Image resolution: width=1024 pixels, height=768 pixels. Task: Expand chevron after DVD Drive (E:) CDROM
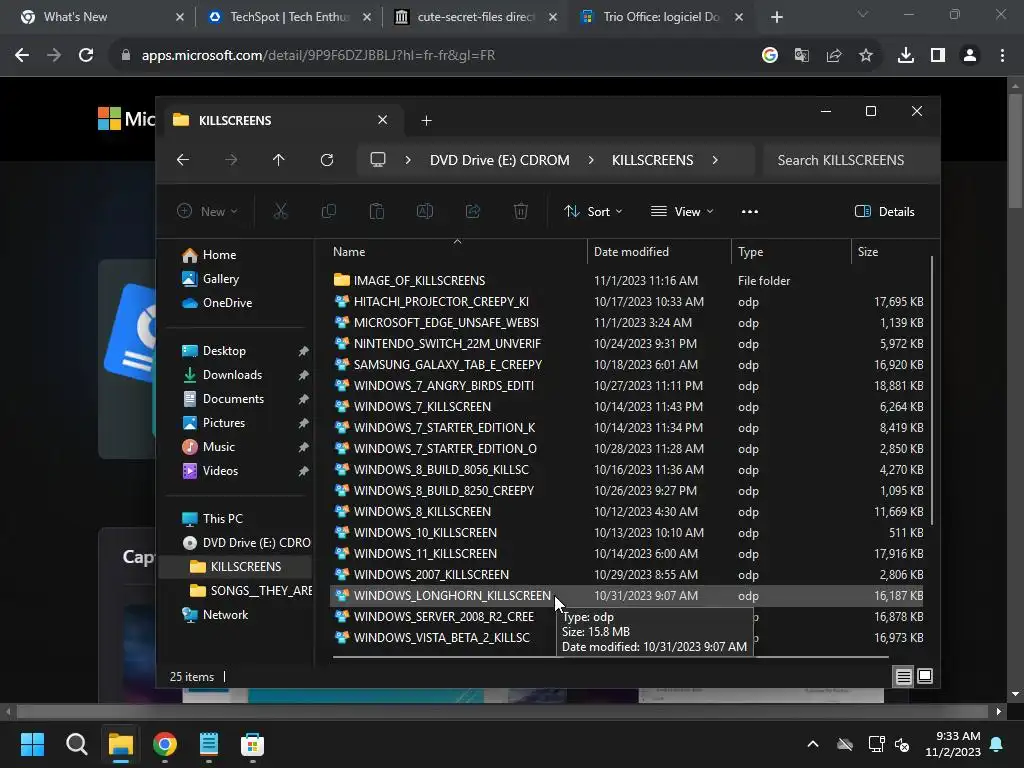(x=591, y=160)
